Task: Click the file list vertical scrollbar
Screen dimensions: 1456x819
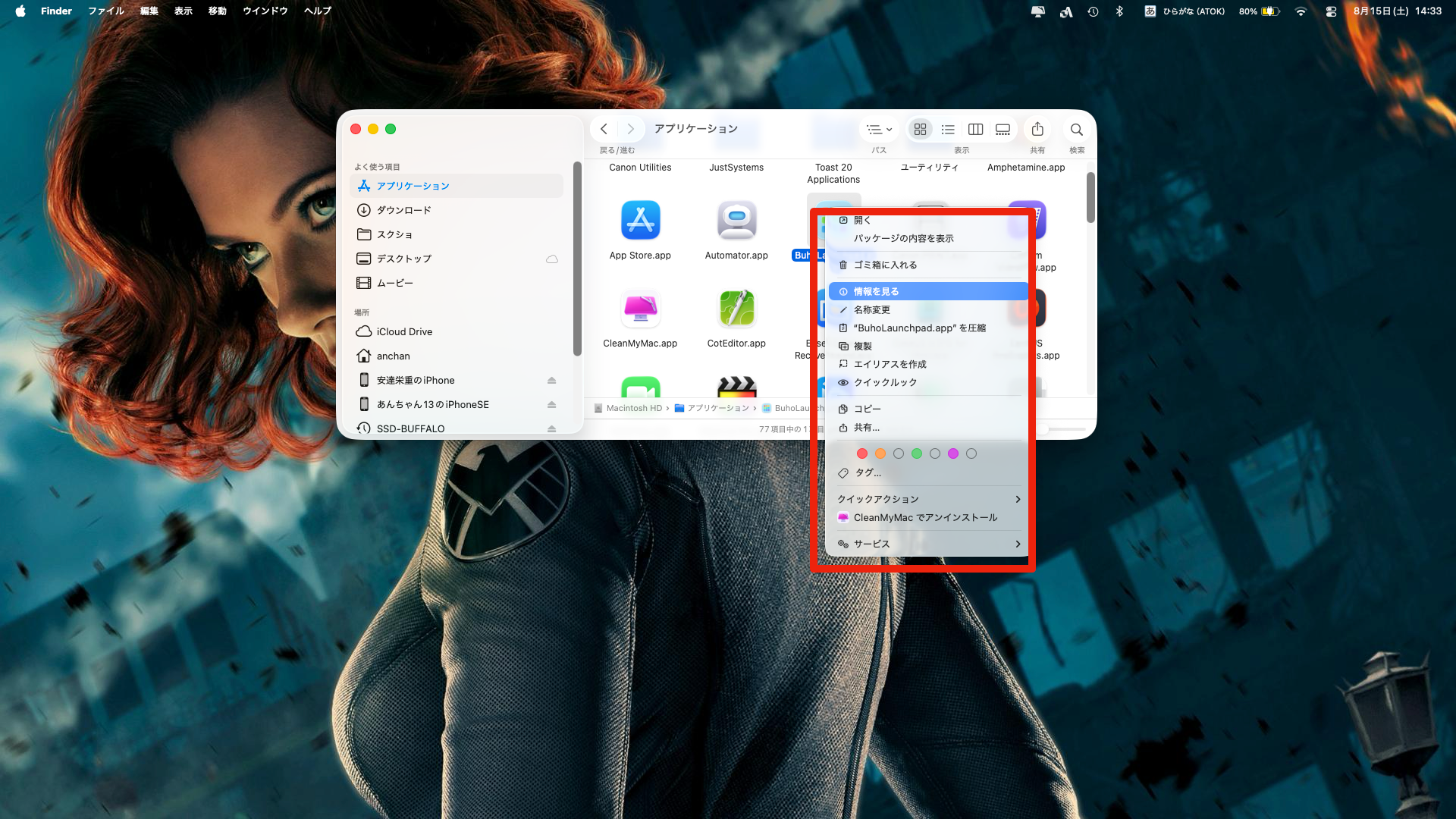Action: 1090,198
